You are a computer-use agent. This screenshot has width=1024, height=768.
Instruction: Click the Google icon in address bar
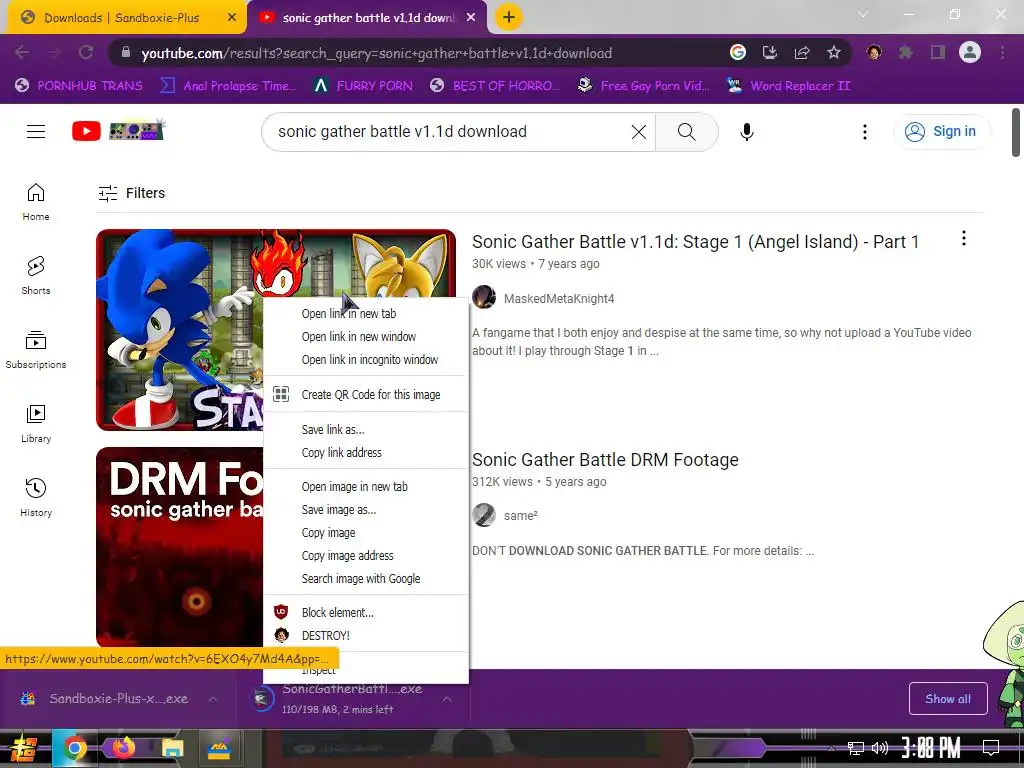pos(737,53)
